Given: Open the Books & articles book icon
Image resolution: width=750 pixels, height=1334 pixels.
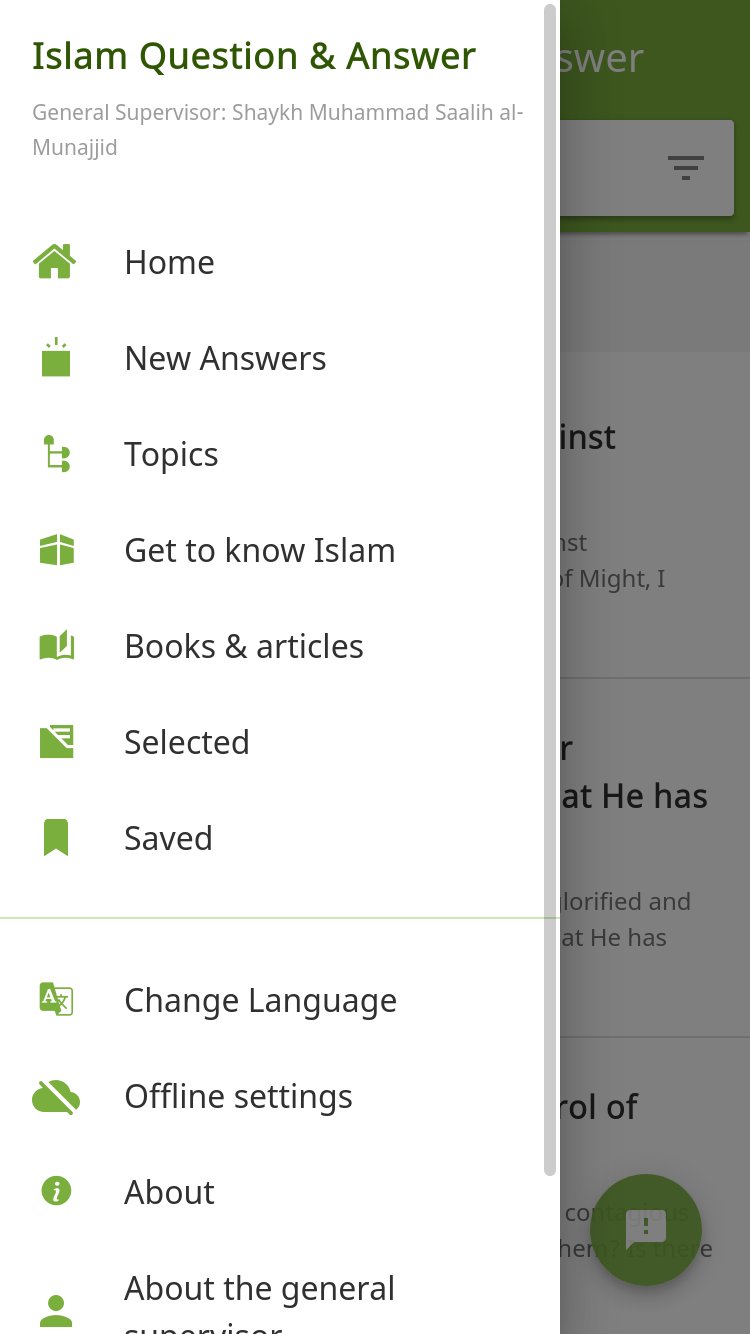Looking at the screenshot, I should click(56, 646).
